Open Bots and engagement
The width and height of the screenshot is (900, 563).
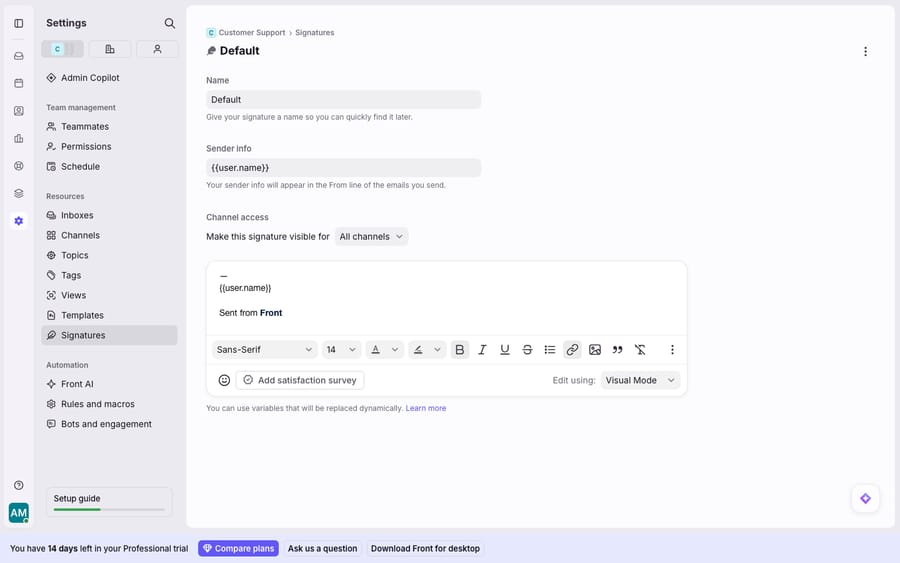(109, 424)
